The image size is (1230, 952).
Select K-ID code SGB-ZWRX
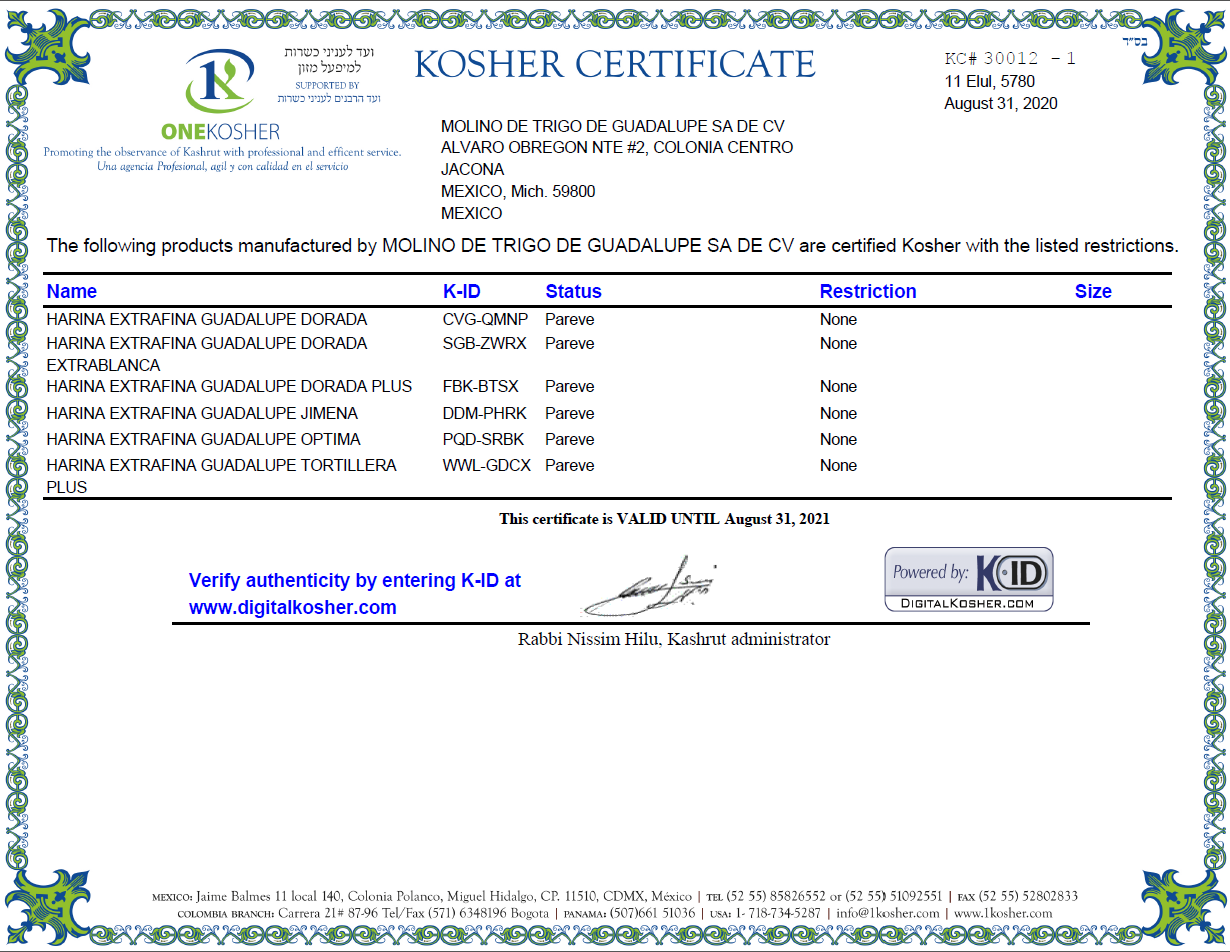(x=485, y=343)
